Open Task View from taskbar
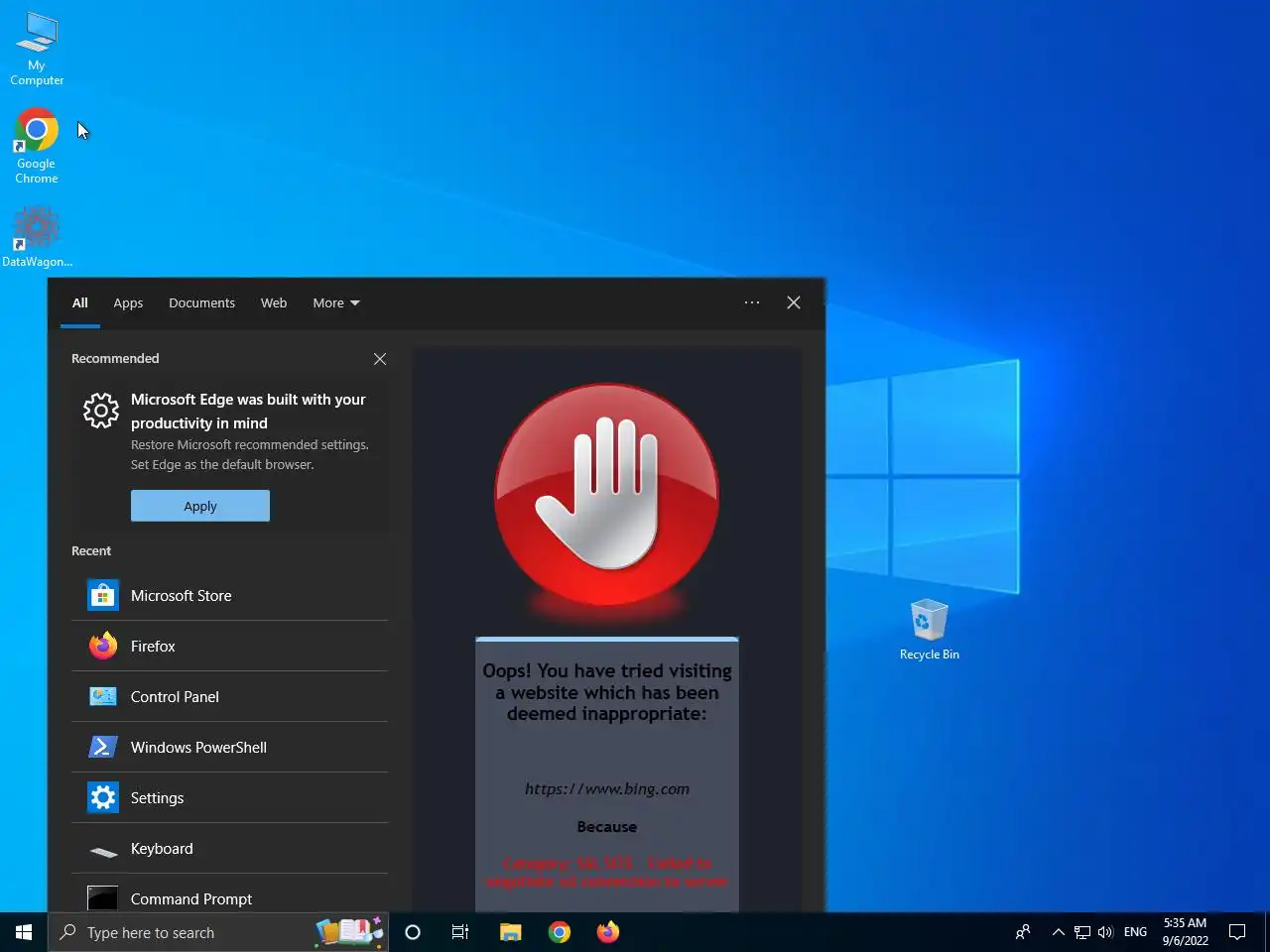 [460, 932]
